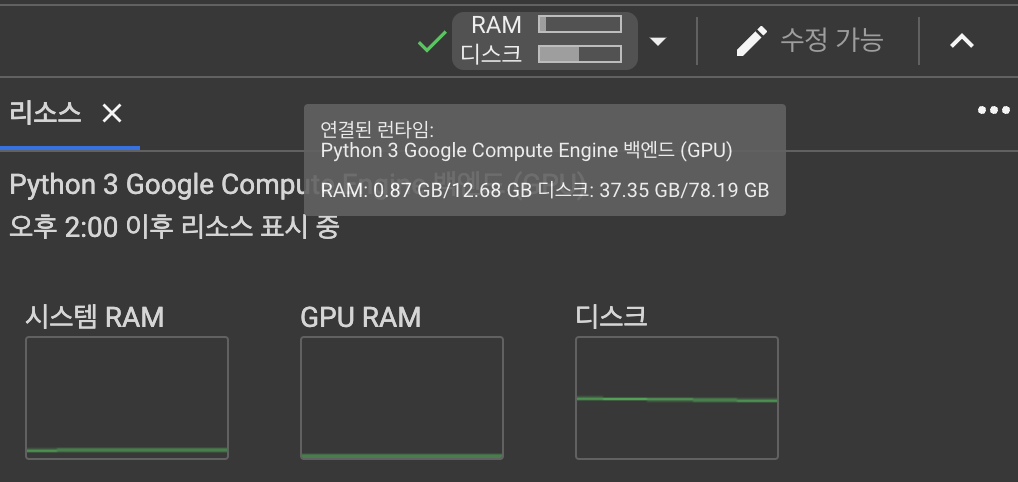
Task: Click the 시스템 RAM usage graph
Action: pyautogui.click(x=127, y=398)
